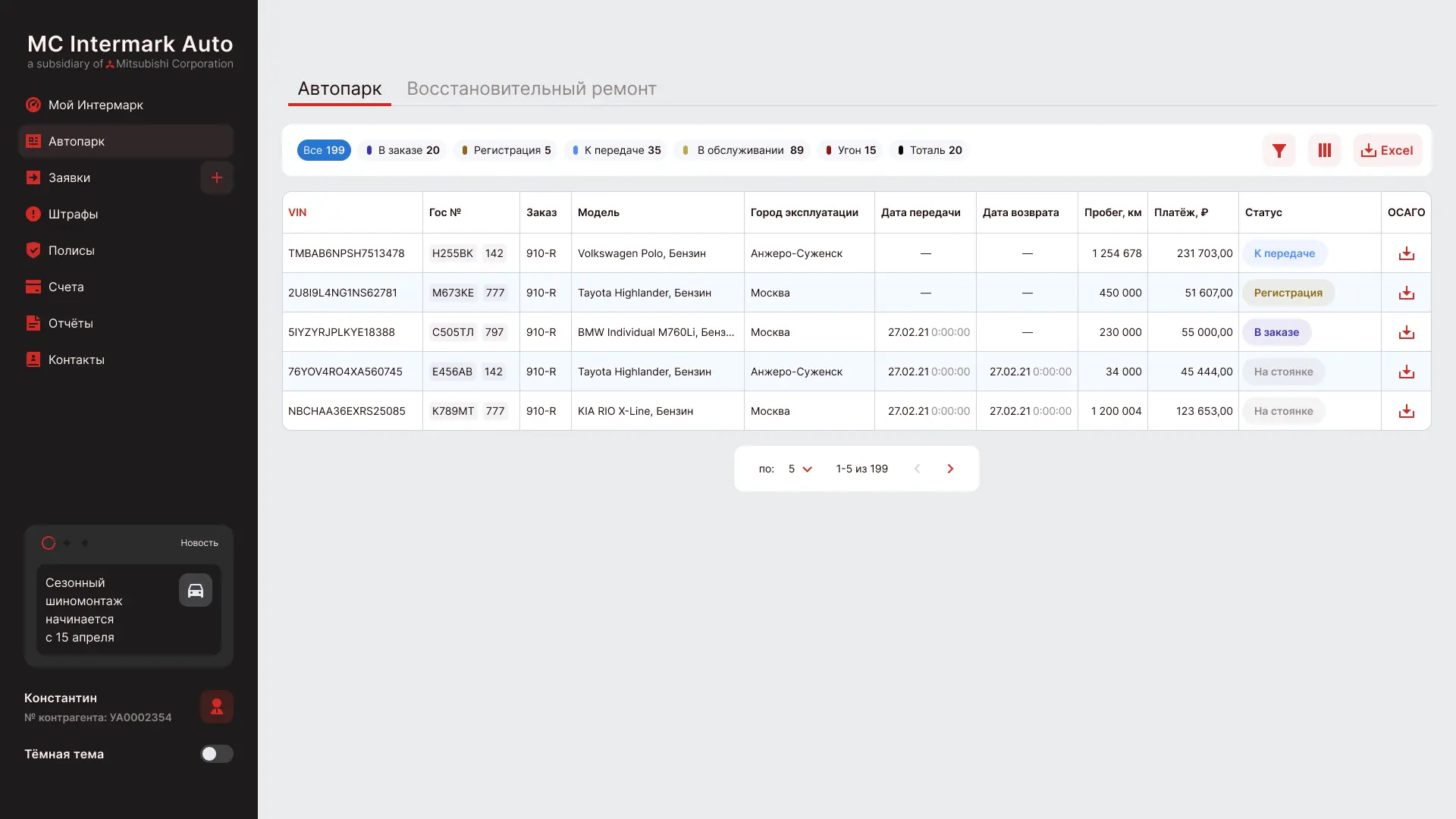
Task: Select second news carousel dot
Action: click(67, 543)
